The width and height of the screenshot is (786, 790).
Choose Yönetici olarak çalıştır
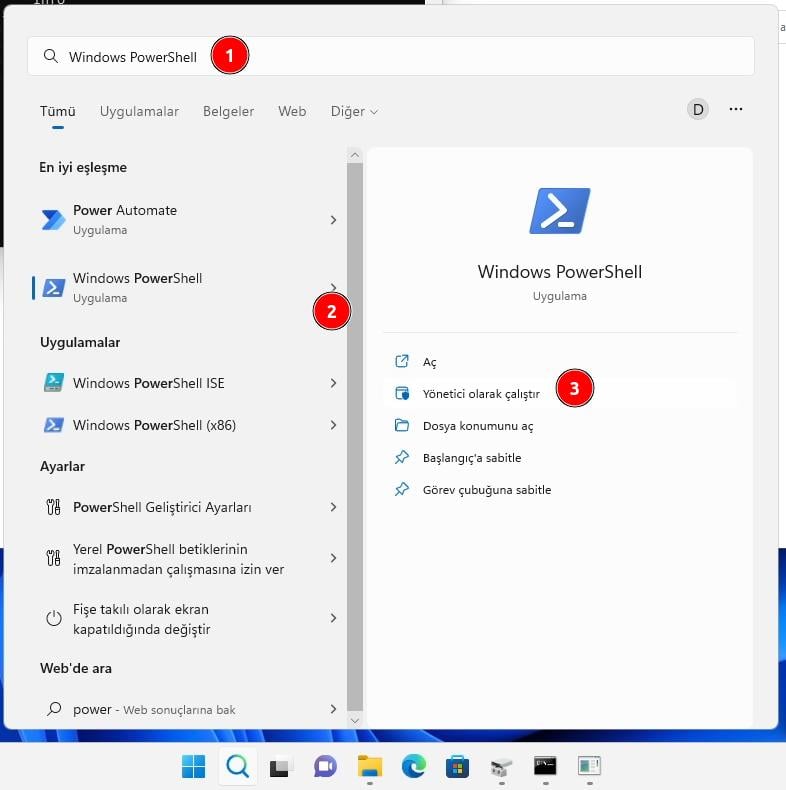click(481, 393)
